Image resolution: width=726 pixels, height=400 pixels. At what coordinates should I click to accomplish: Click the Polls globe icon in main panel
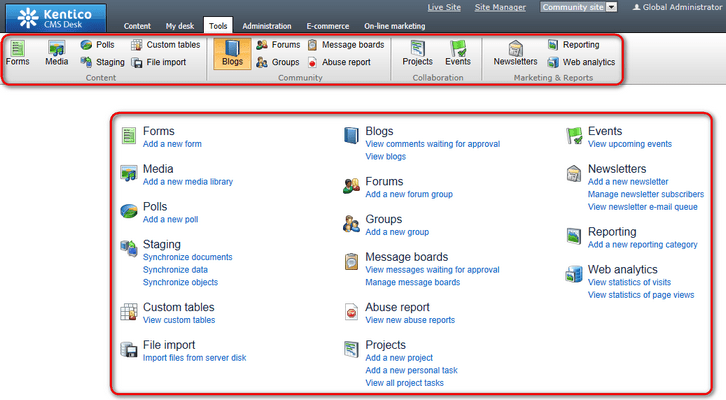[129, 211]
